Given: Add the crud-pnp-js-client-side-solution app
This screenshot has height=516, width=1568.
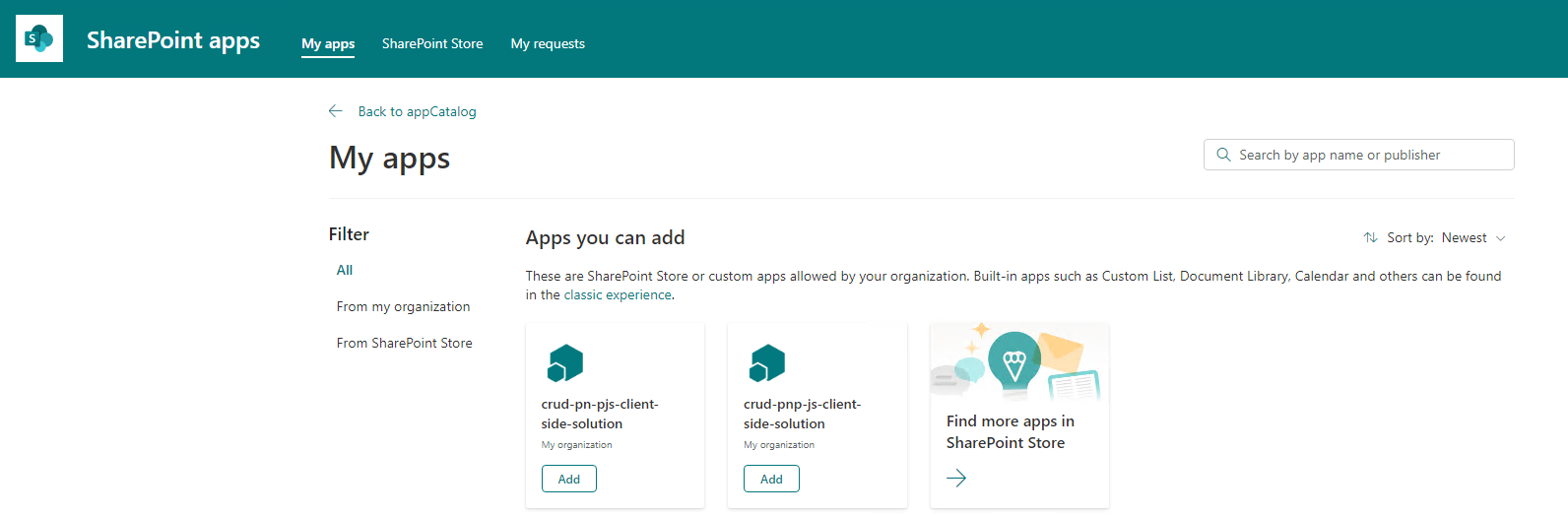Looking at the screenshot, I should coord(771,479).
